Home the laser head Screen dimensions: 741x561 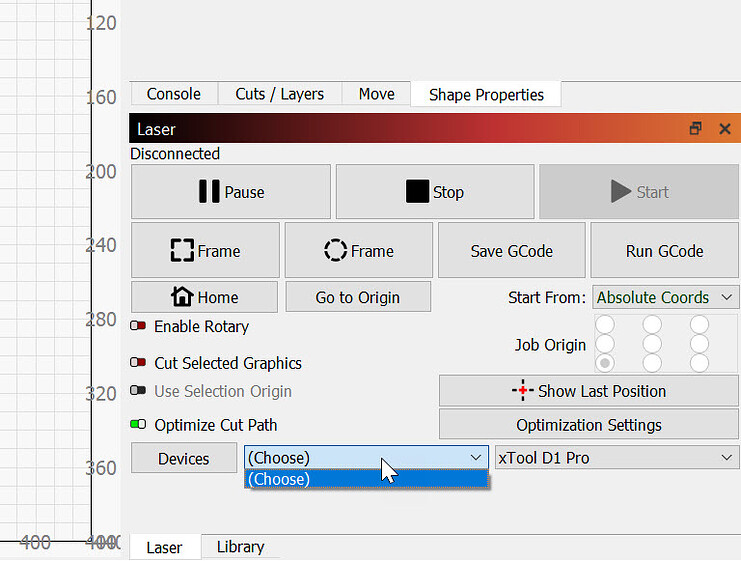tap(204, 297)
